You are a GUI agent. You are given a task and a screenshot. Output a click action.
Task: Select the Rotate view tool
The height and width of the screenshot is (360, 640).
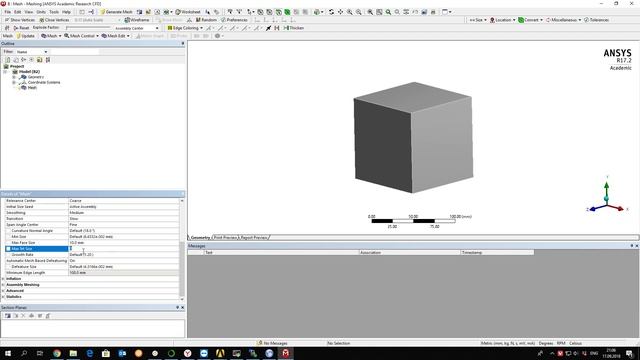coord(331,12)
